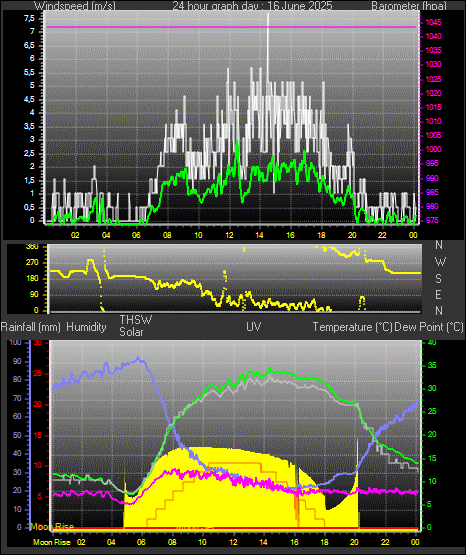Screen dimensions: 466x555
Task: Click hour 12 under the windspeed graph
Action: tap(229, 235)
